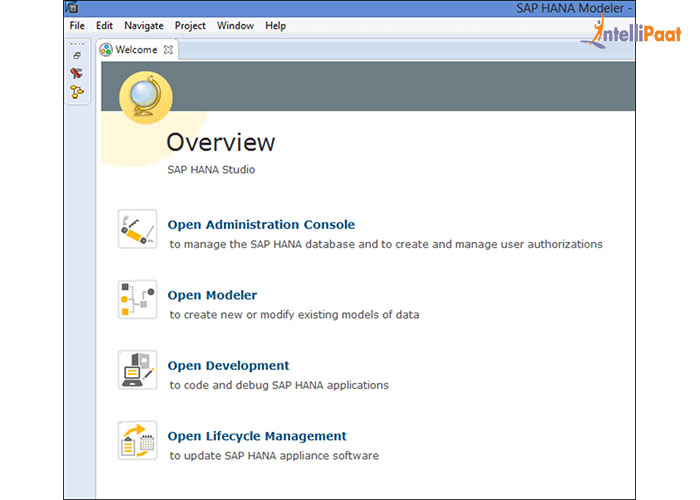
Task: Click the Overview heading text
Action: pos(221,142)
